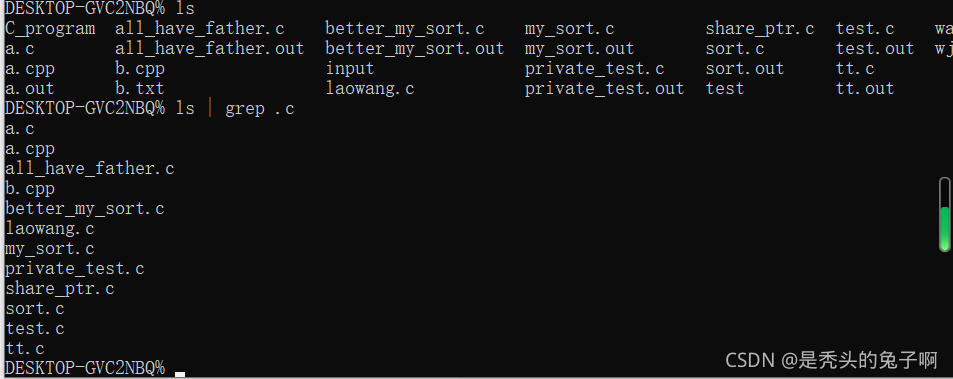Screen dimensions: 953x379
Task: Click b.txt in the ls output
Action: (139, 89)
